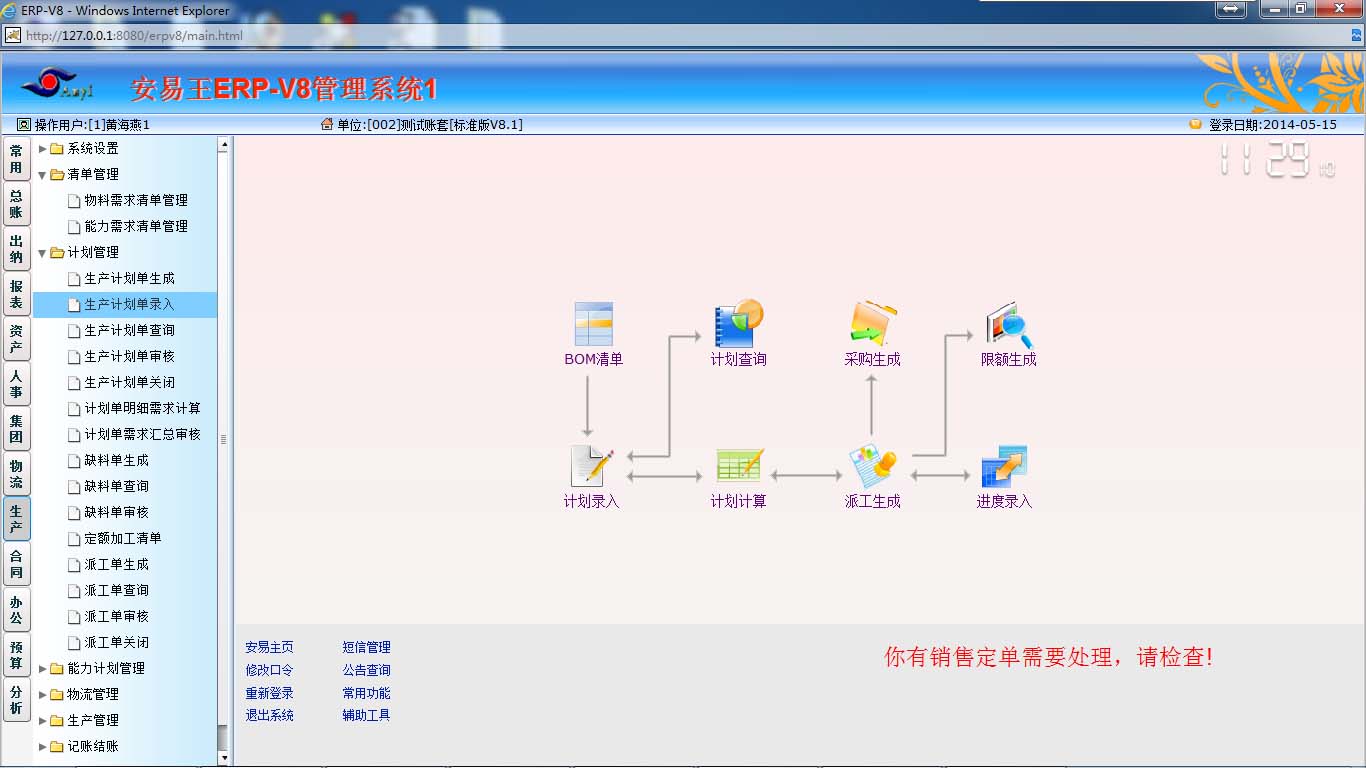Viewport: 1366px width, 768px height.
Task: Collapse the 计划管理 tree folder
Action: point(43,253)
